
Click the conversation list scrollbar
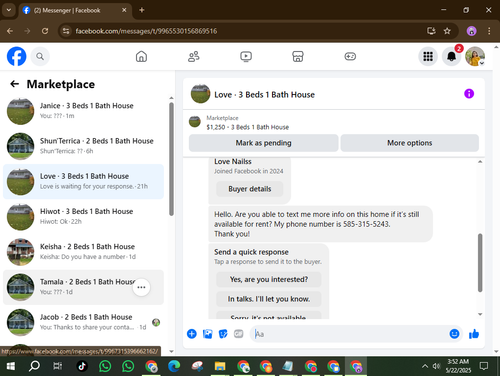171,159
